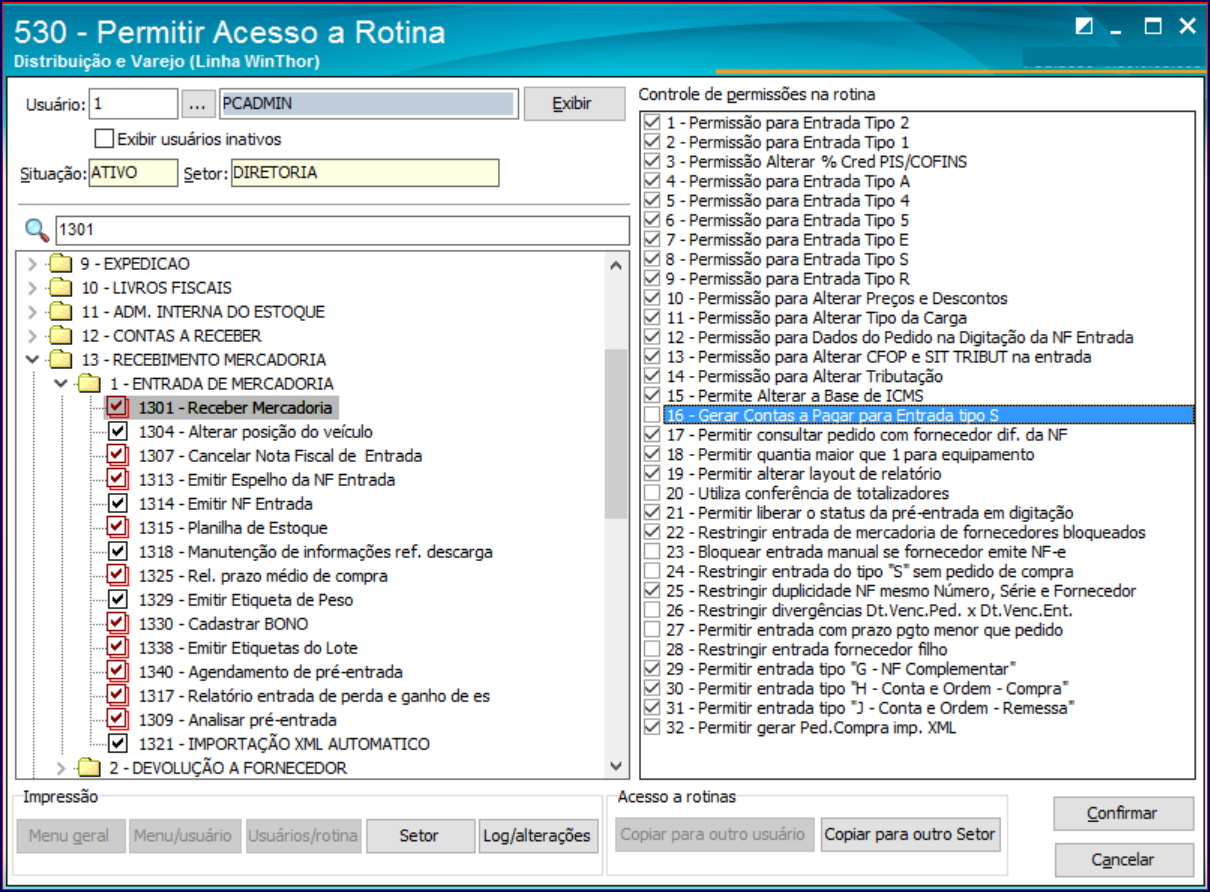
Task: Expand the 11 - ADM. INTERNA DO ESTOQUE node
Action: click(33, 312)
